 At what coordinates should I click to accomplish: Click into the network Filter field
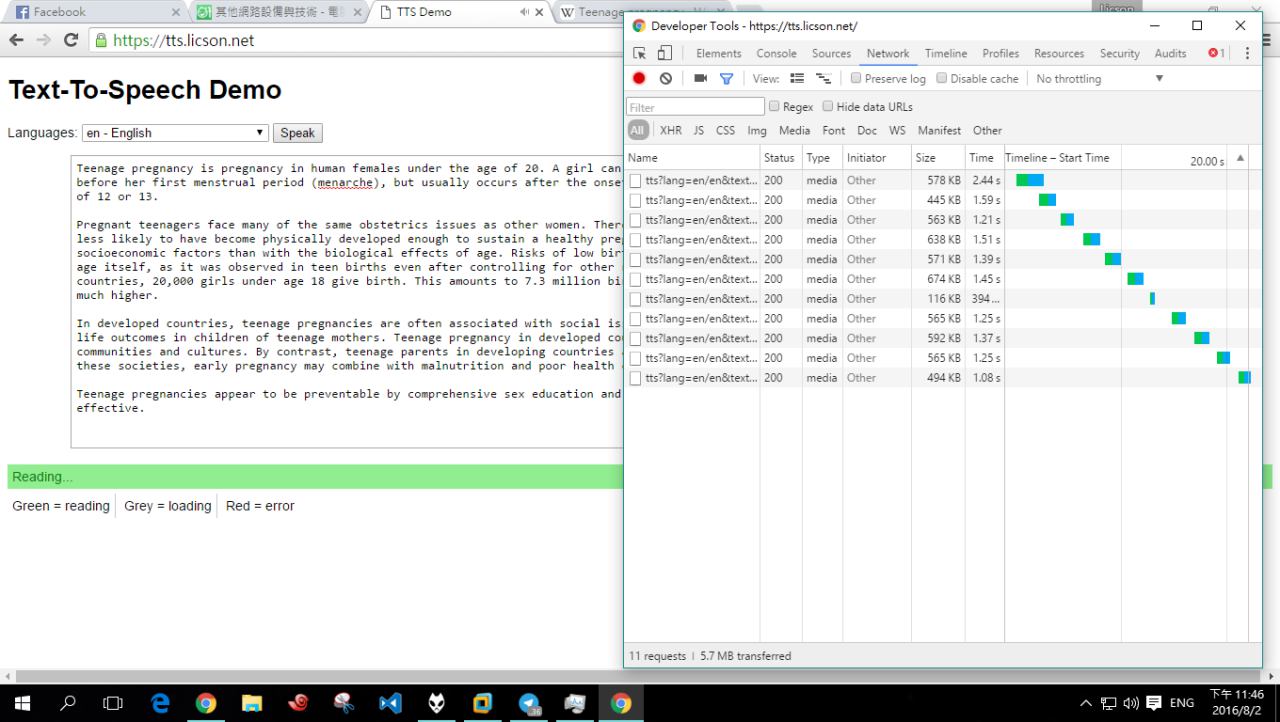(x=695, y=107)
